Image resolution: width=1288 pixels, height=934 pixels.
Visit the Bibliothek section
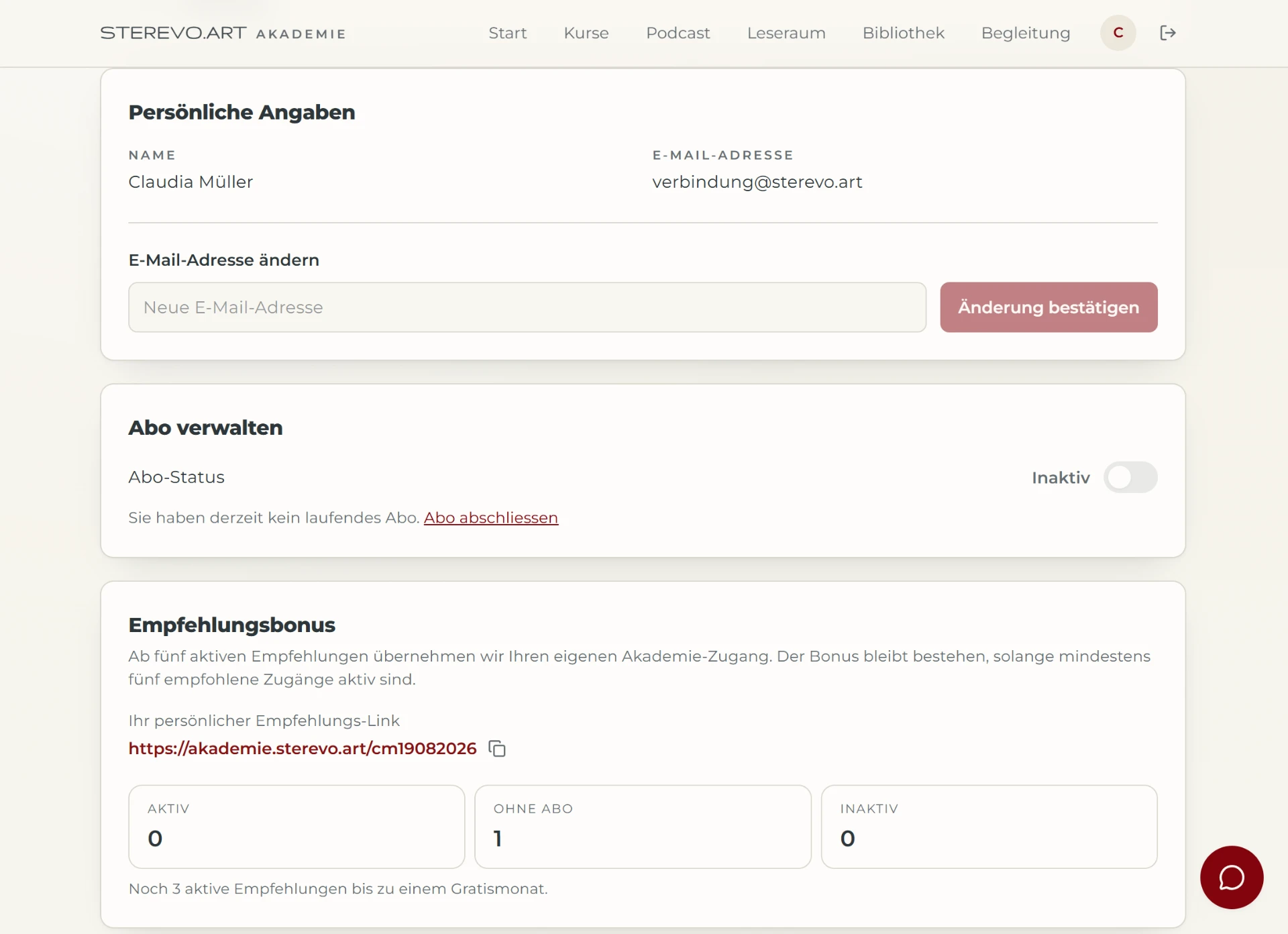pos(903,33)
